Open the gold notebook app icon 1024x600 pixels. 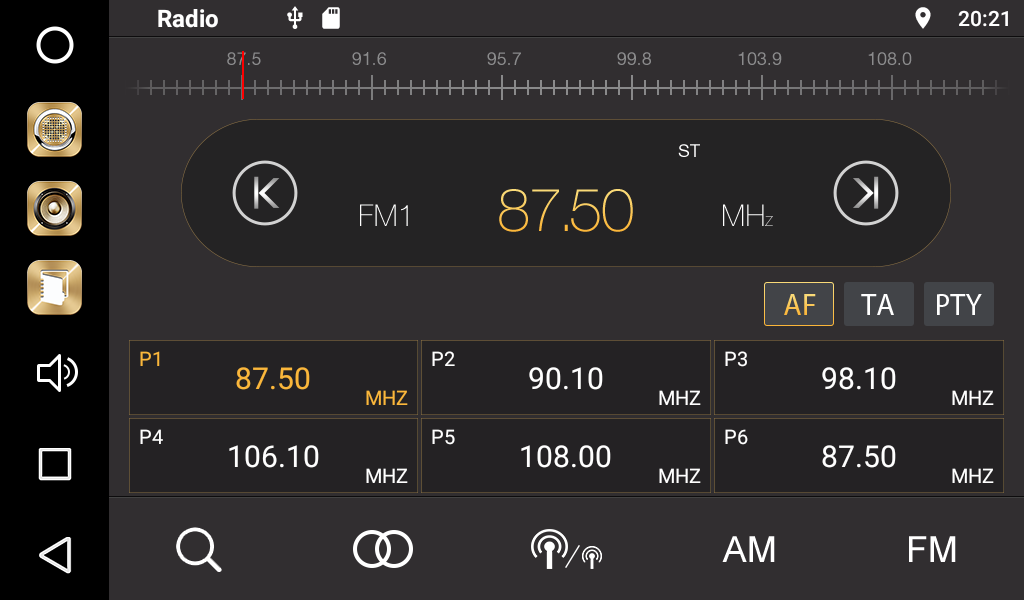(x=55, y=287)
